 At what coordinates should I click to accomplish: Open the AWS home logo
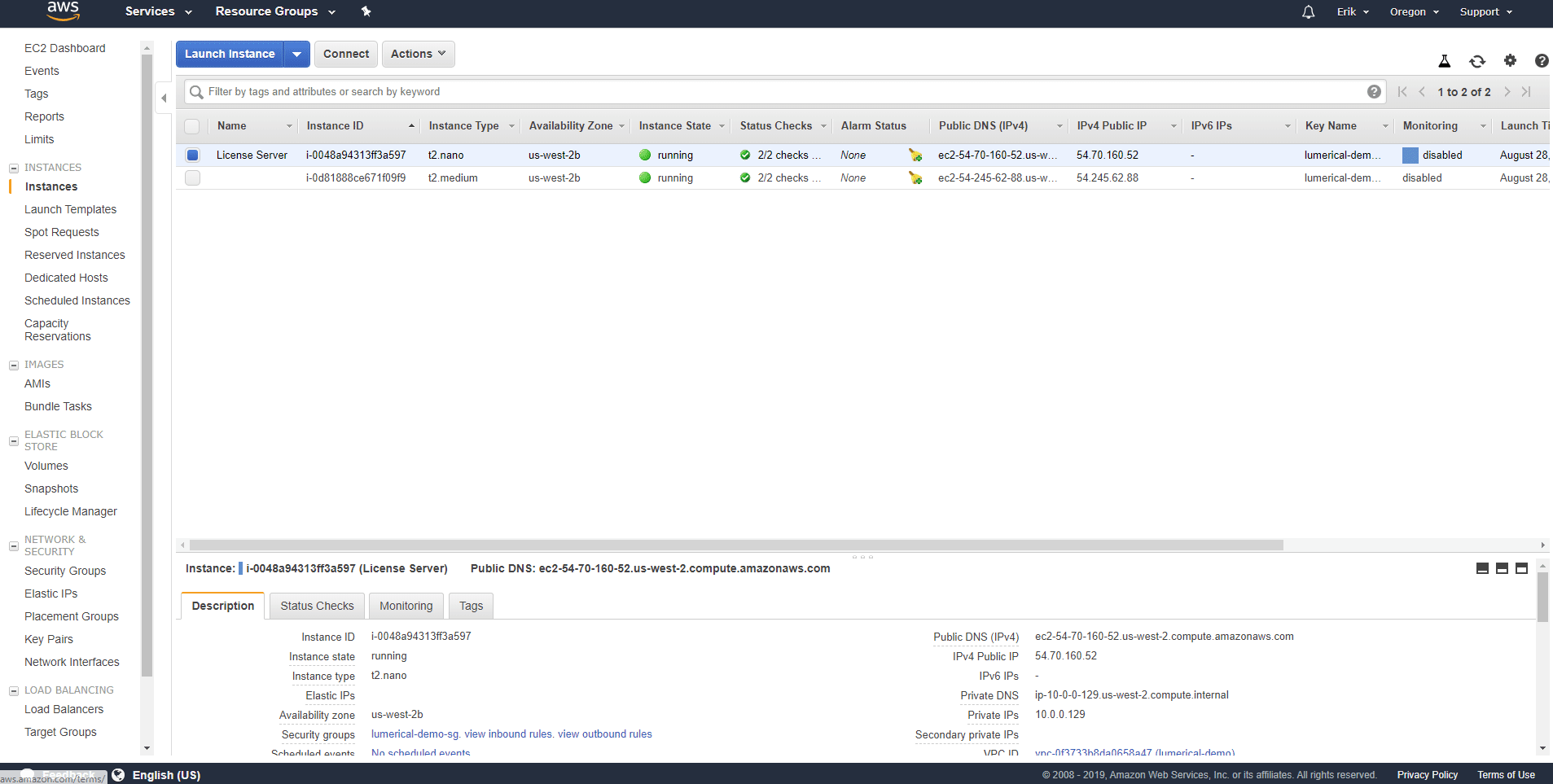[63, 11]
